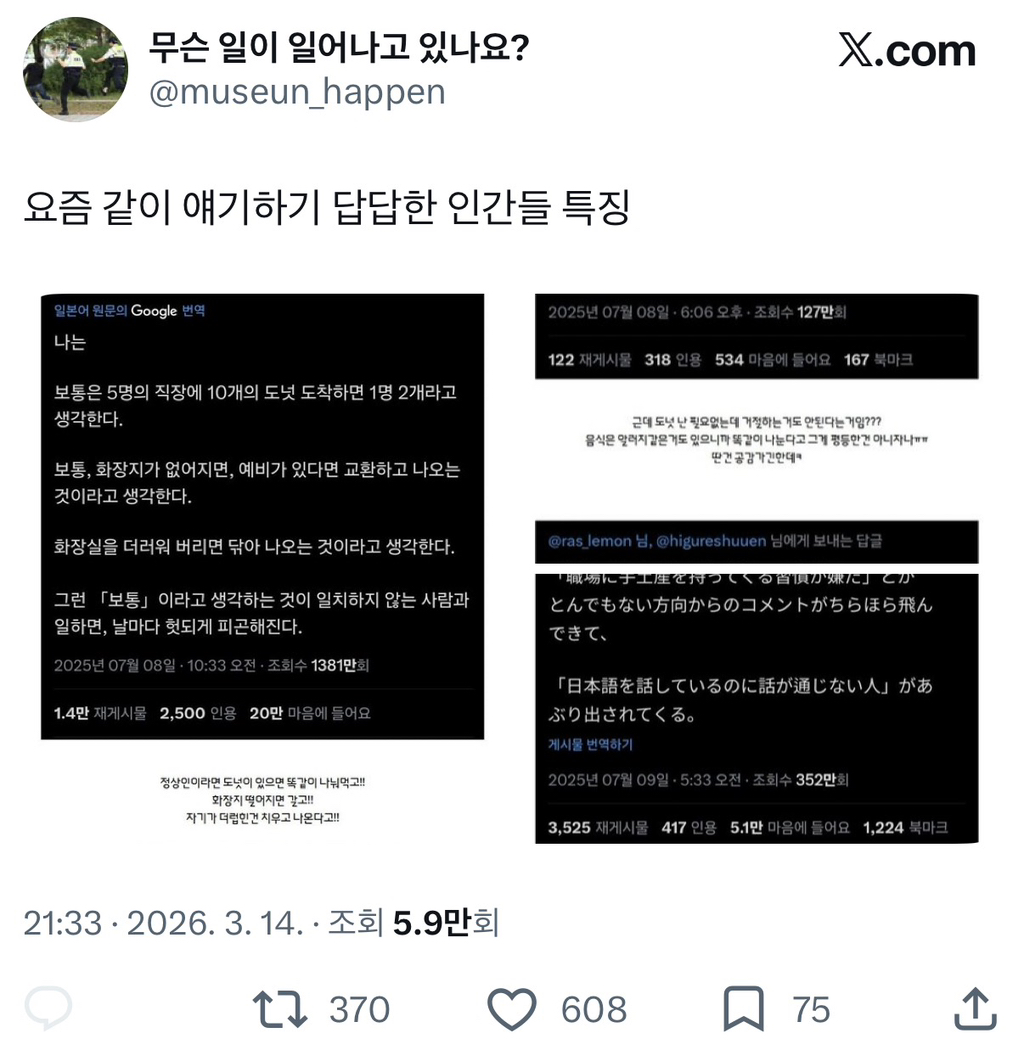The height and width of the screenshot is (1050, 1024).
Task: Open the @museun_happen handle
Action: tap(297, 92)
